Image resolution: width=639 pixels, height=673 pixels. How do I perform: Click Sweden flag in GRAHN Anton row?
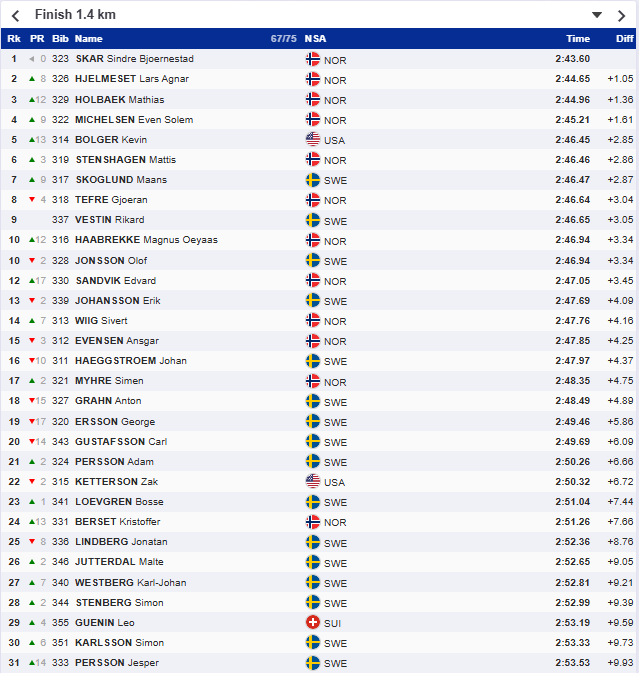point(313,400)
